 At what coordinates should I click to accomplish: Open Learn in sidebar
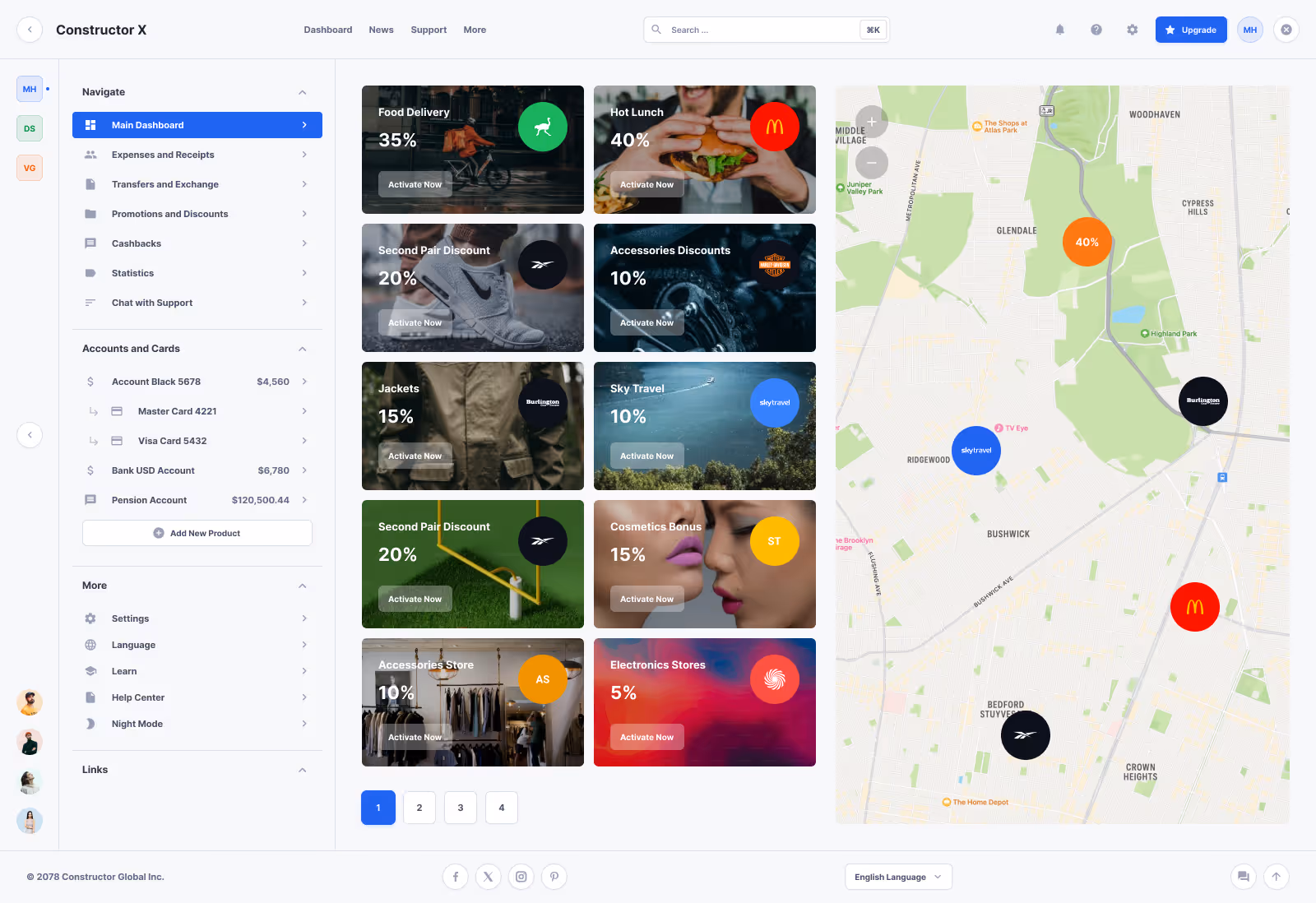pyautogui.click(x=197, y=671)
